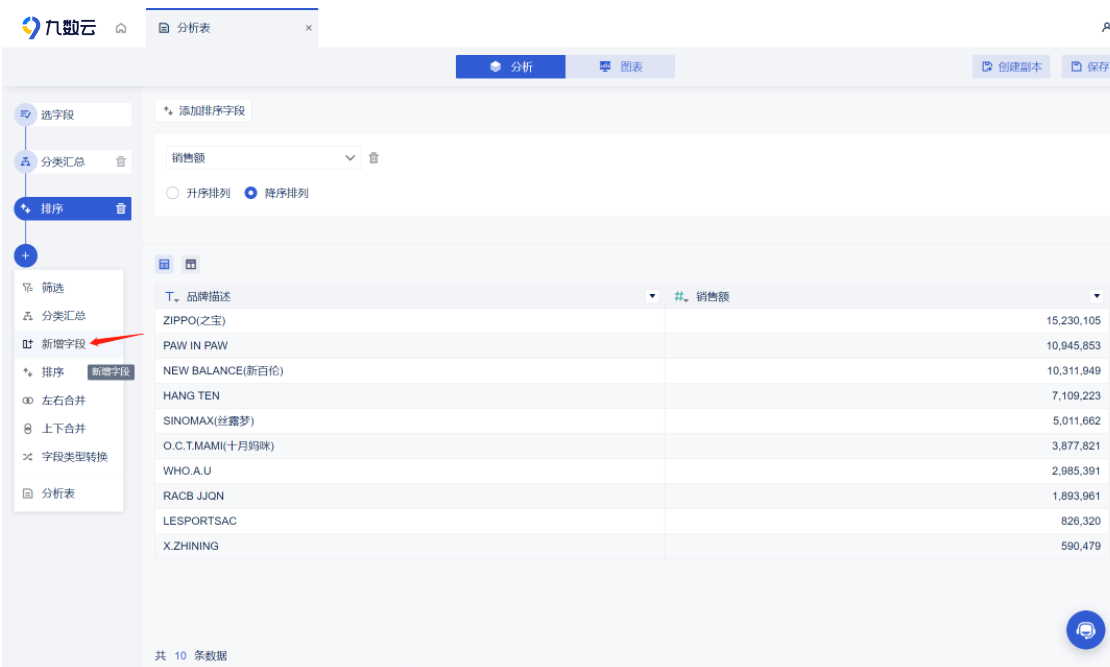Click the 销售额 number type icon
1110x667 pixels.
(681, 297)
